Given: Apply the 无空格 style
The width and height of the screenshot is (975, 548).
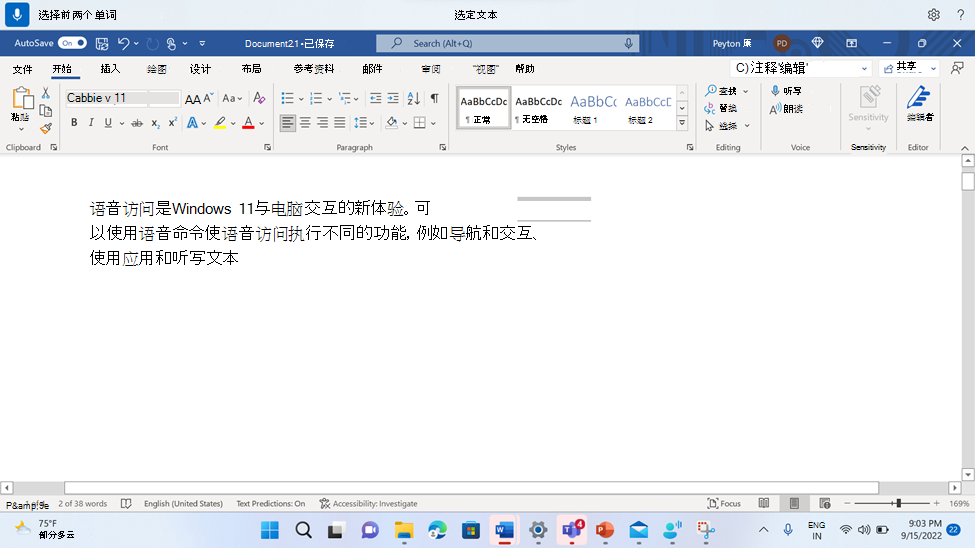Looking at the screenshot, I should [538, 108].
